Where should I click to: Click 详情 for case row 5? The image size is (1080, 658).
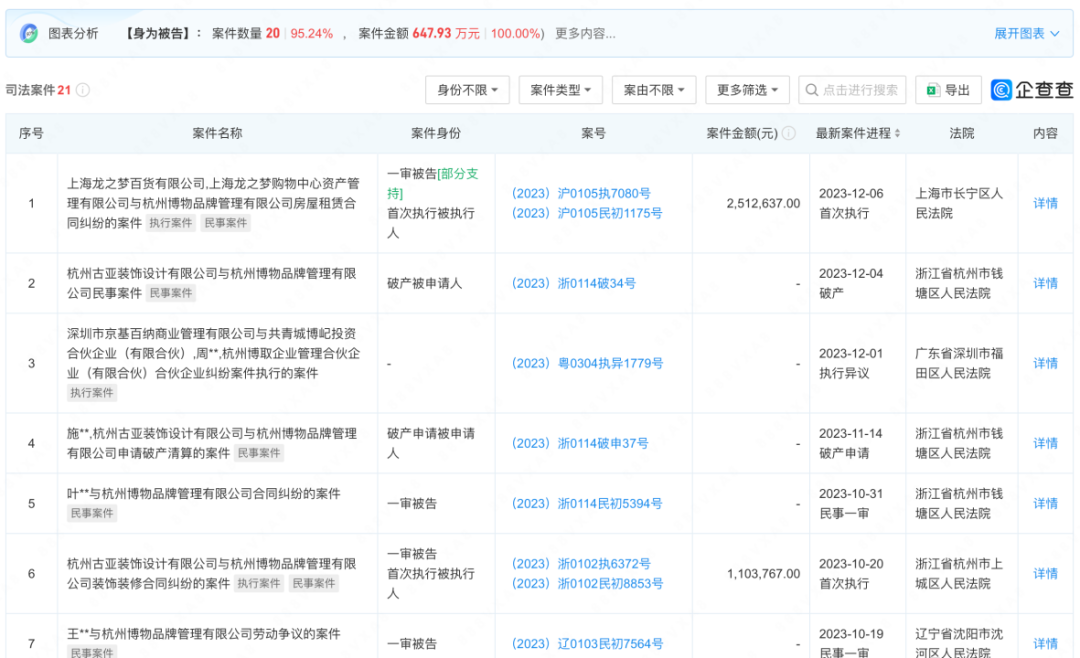(1045, 503)
